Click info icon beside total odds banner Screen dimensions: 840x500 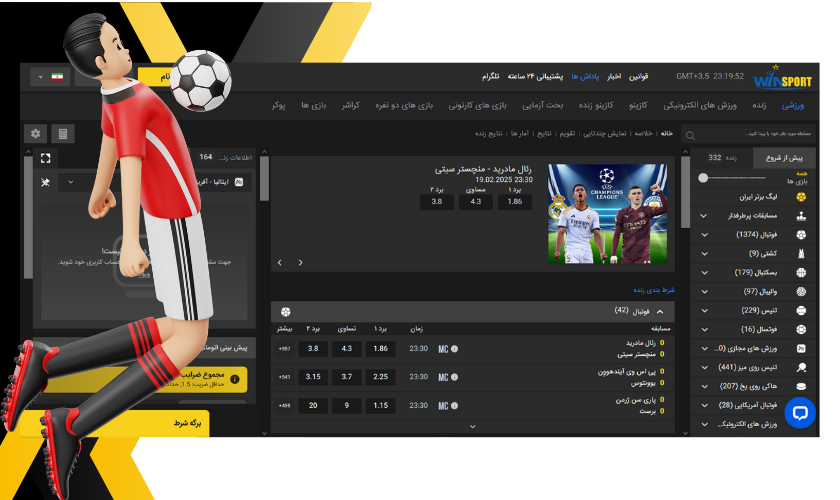(x=235, y=379)
